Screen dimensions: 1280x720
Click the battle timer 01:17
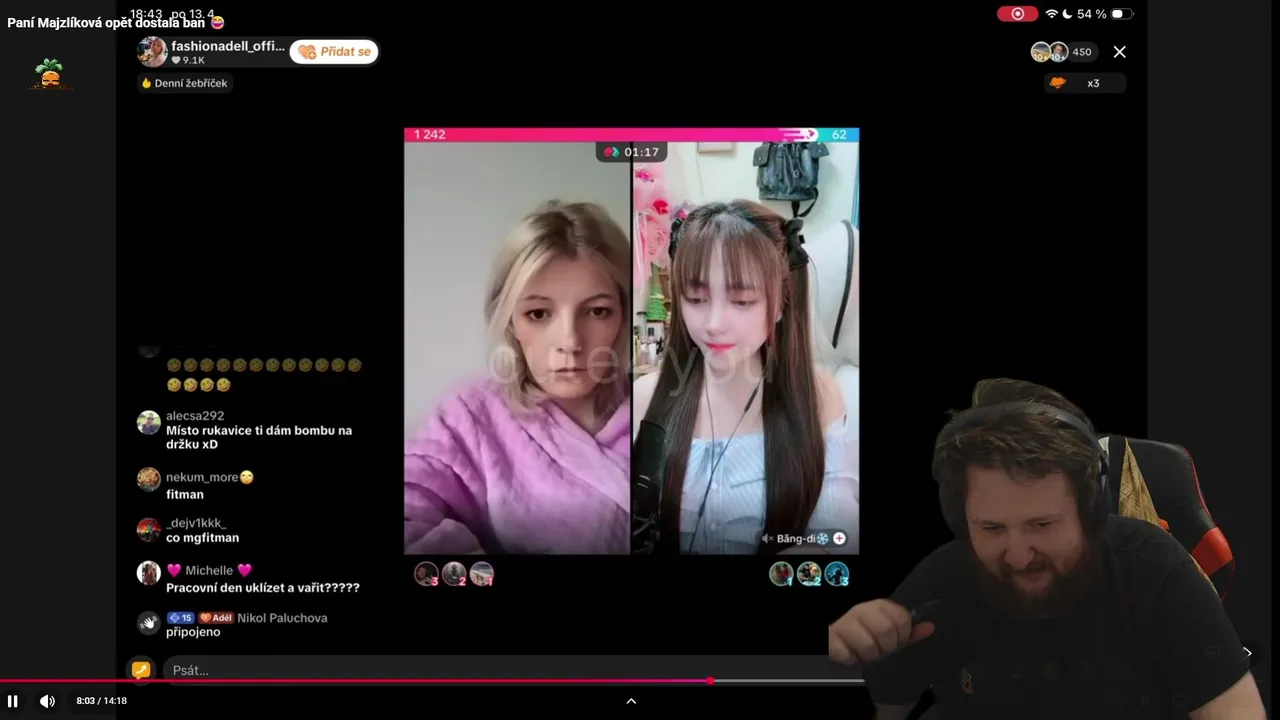(x=631, y=152)
